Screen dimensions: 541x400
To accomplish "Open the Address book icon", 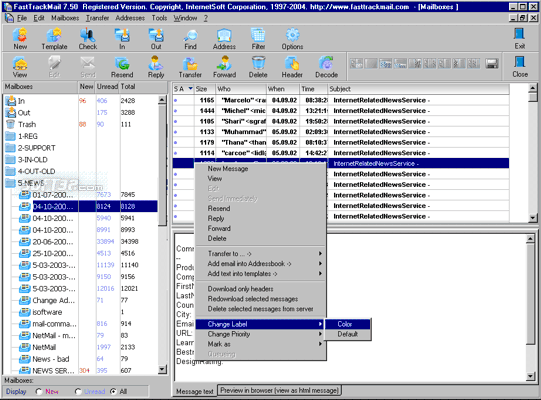I will pos(224,39).
